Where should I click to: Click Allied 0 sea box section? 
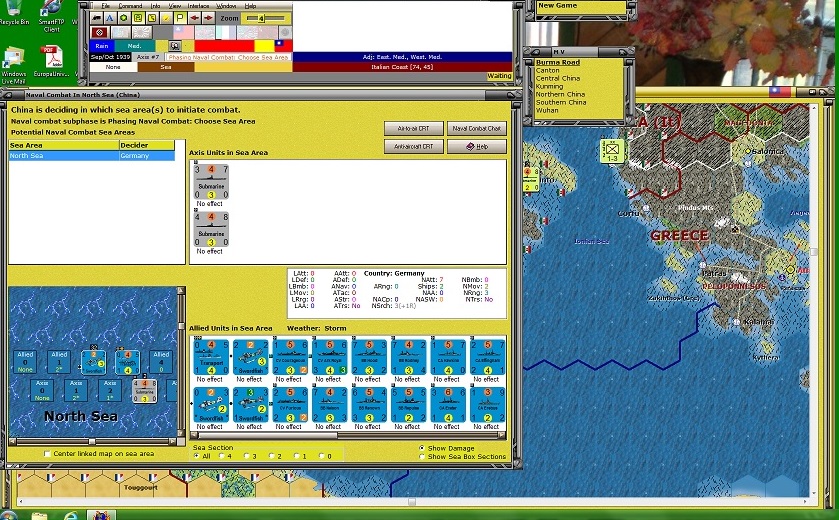coord(25,362)
